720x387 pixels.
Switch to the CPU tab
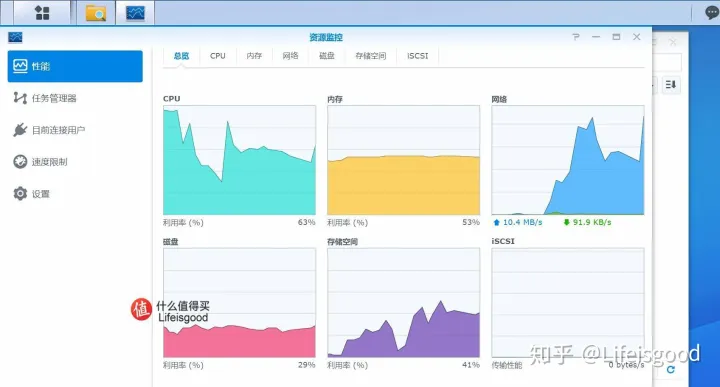[x=218, y=56]
